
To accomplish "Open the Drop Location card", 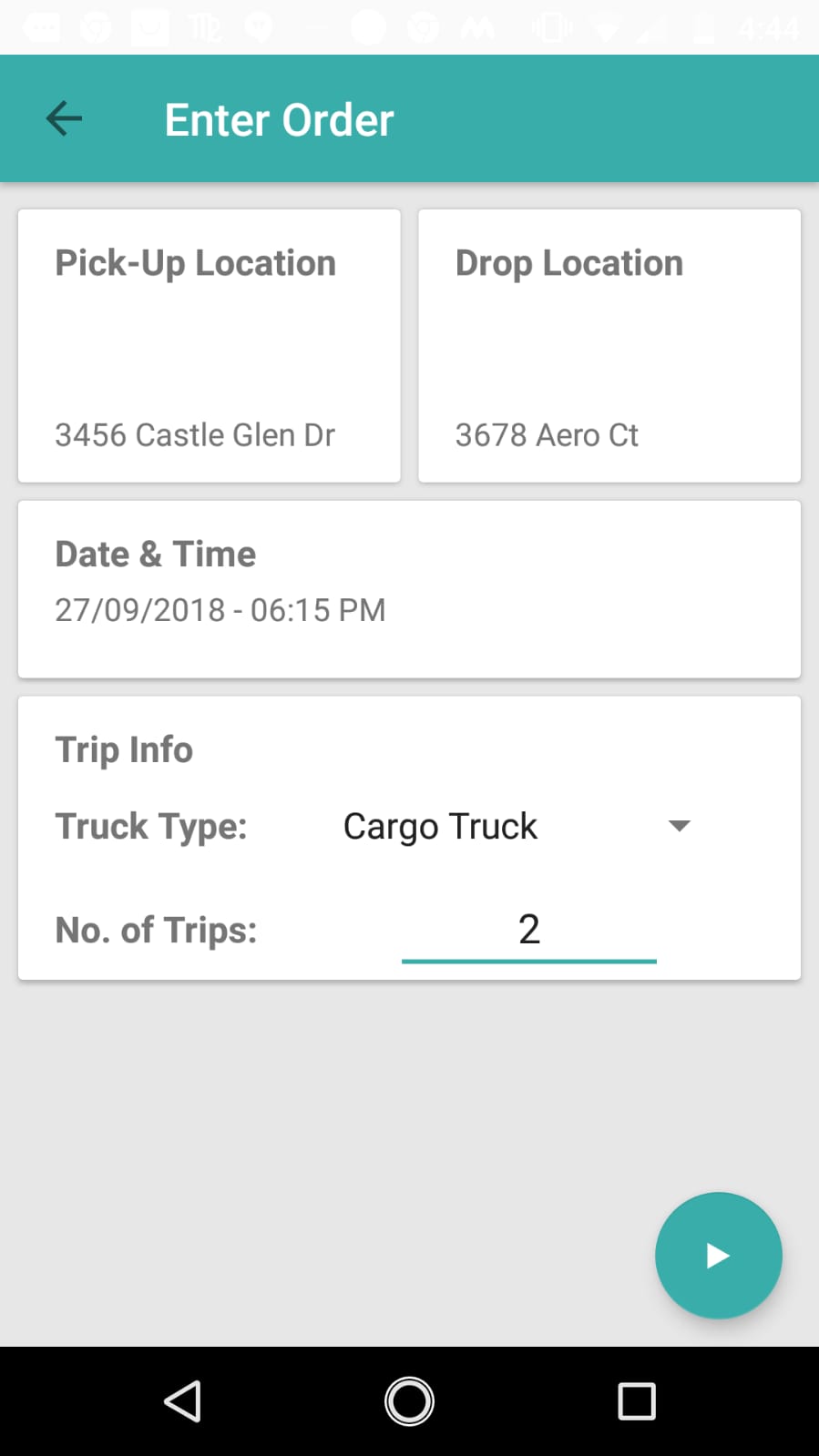I will (609, 346).
